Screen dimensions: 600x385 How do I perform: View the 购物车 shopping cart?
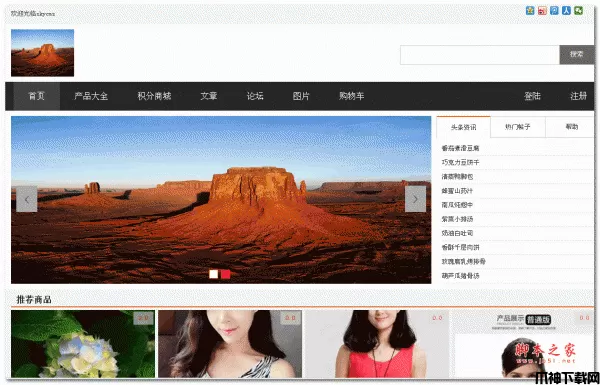pyautogui.click(x=351, y=96)
